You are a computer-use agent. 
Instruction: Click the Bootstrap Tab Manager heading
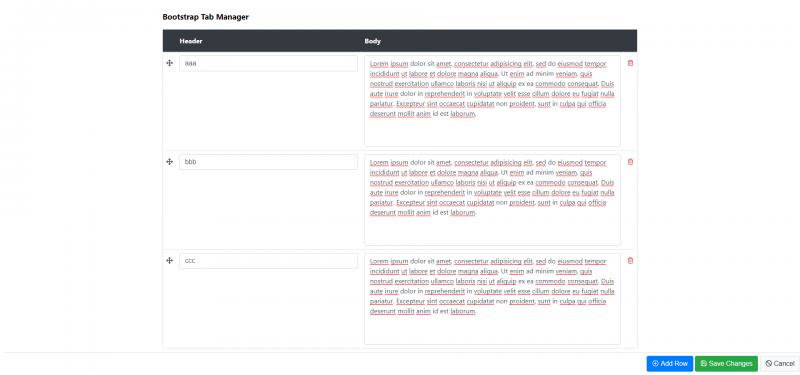206,17
